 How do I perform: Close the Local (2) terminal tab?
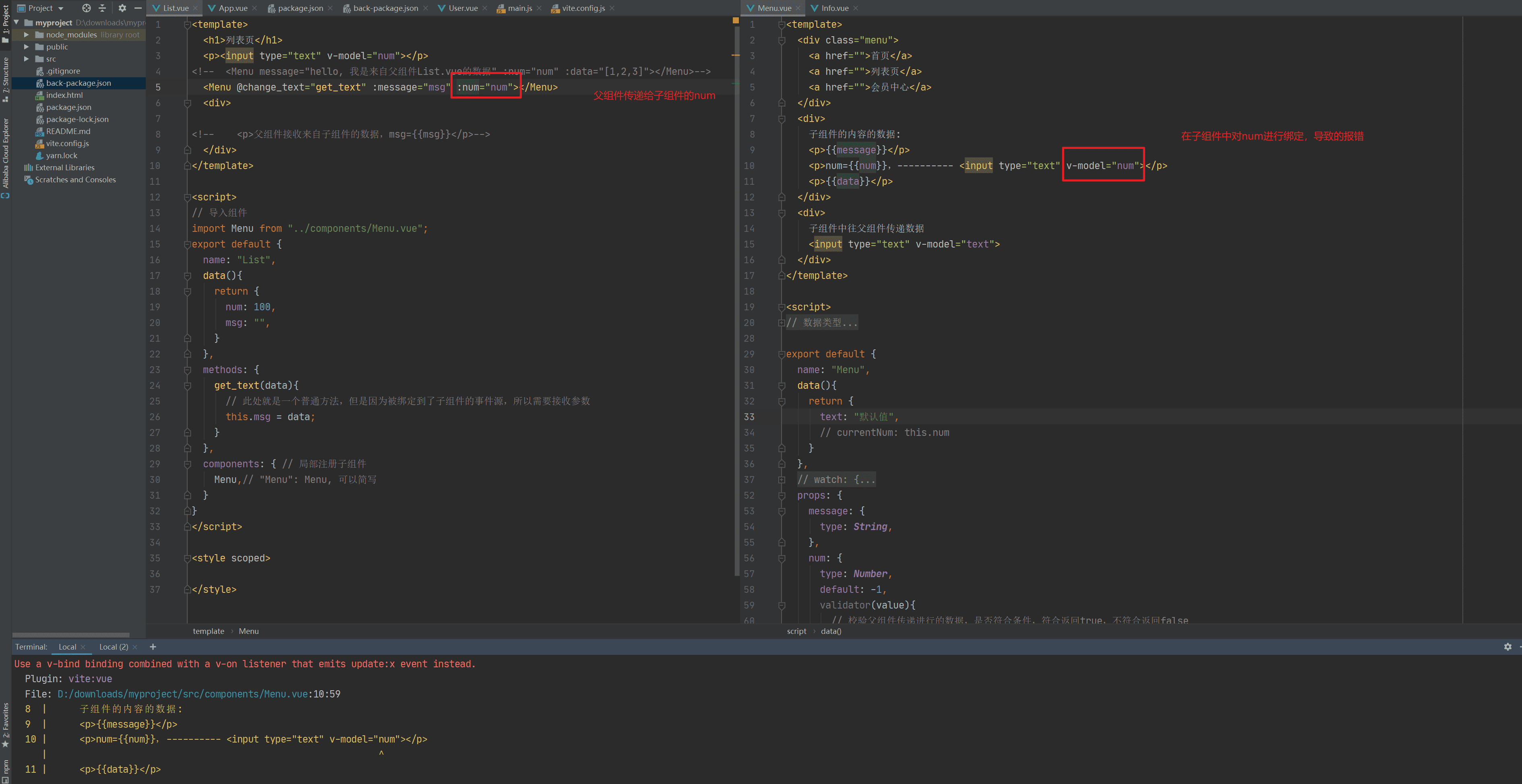(135, 648)
